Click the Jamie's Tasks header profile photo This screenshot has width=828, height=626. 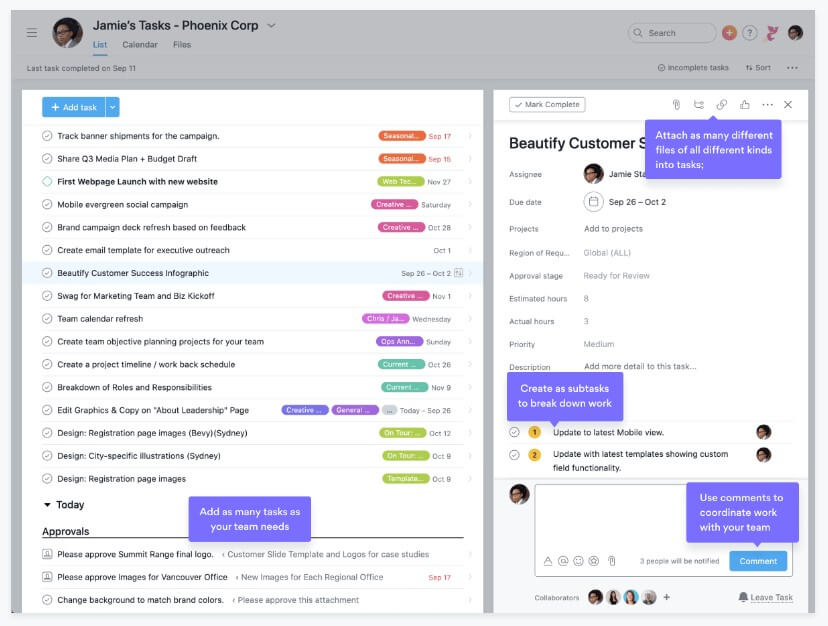(x=68, y=33)
